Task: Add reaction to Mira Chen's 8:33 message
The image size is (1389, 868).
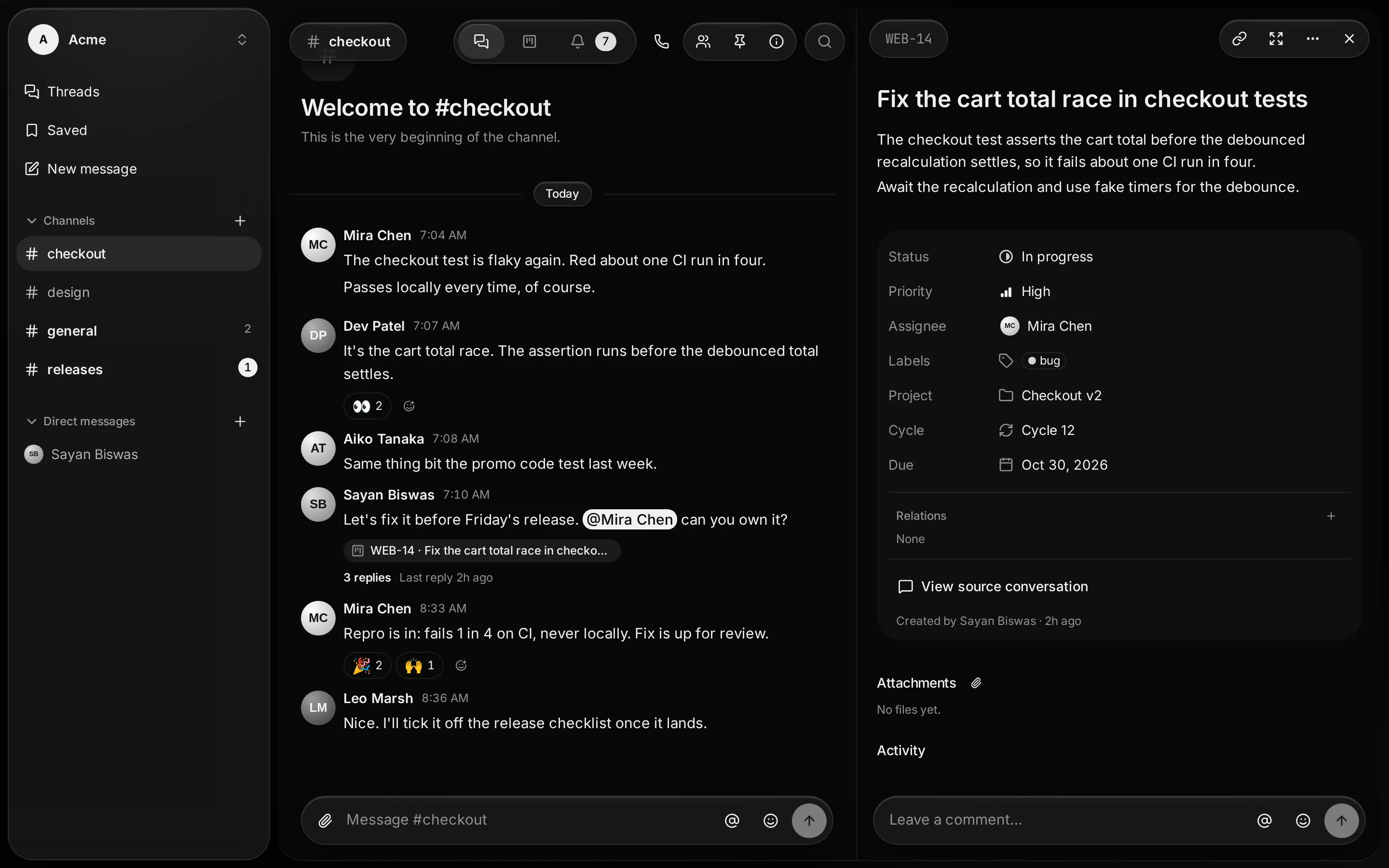Action: [x=461, y=665]
